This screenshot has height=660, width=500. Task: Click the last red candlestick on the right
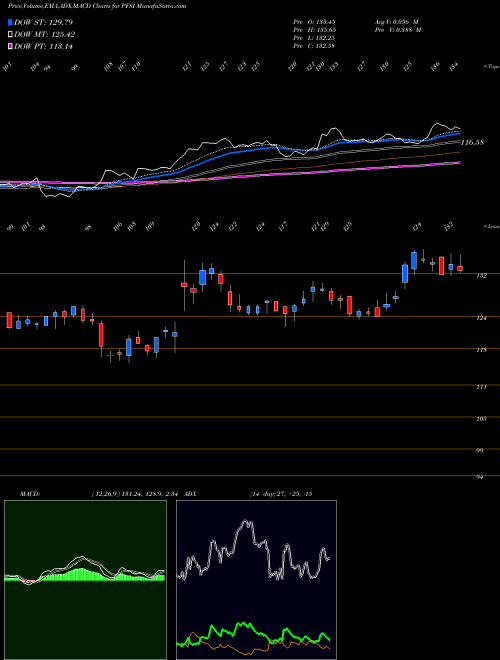[x=460, y=268]
